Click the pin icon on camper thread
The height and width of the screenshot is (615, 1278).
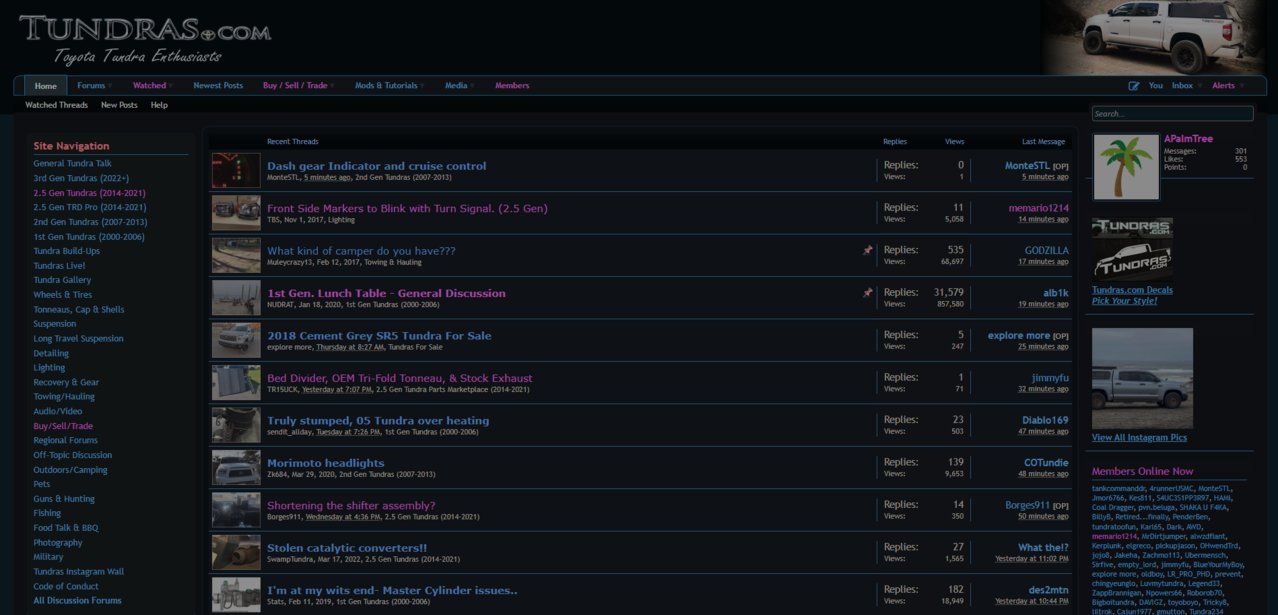point(868,251)
